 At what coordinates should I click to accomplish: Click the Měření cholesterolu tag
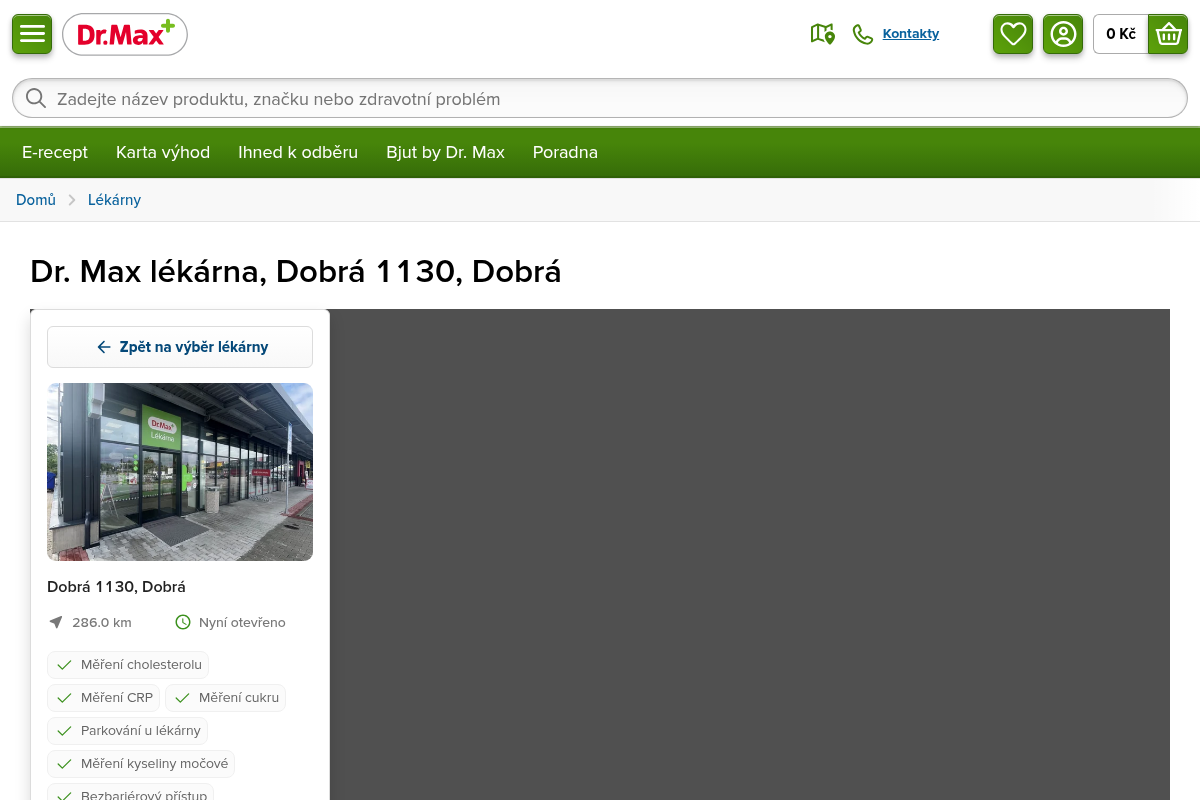pyautogui.click(x=128, y=665)
